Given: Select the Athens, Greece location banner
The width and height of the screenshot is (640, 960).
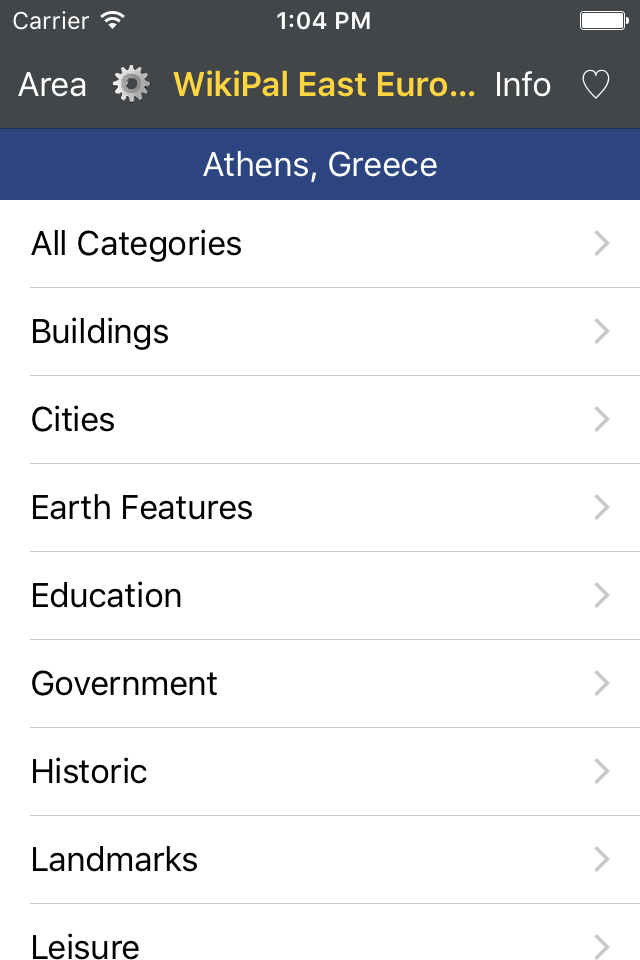Looking at the screenshot, I should [320, 164].
